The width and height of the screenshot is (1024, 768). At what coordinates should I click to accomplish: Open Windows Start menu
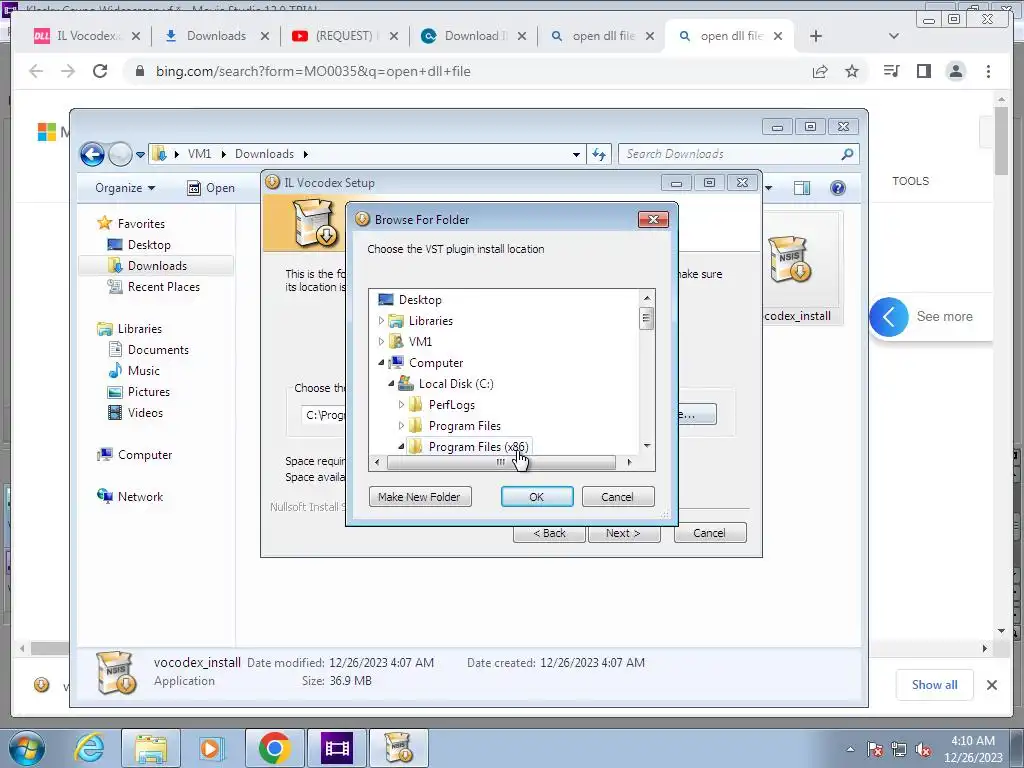click(x=26, y=748)
